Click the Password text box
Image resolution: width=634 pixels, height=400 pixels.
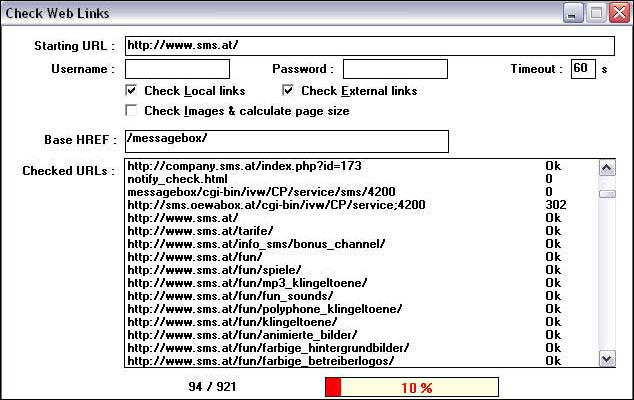(x=395, y=69)
